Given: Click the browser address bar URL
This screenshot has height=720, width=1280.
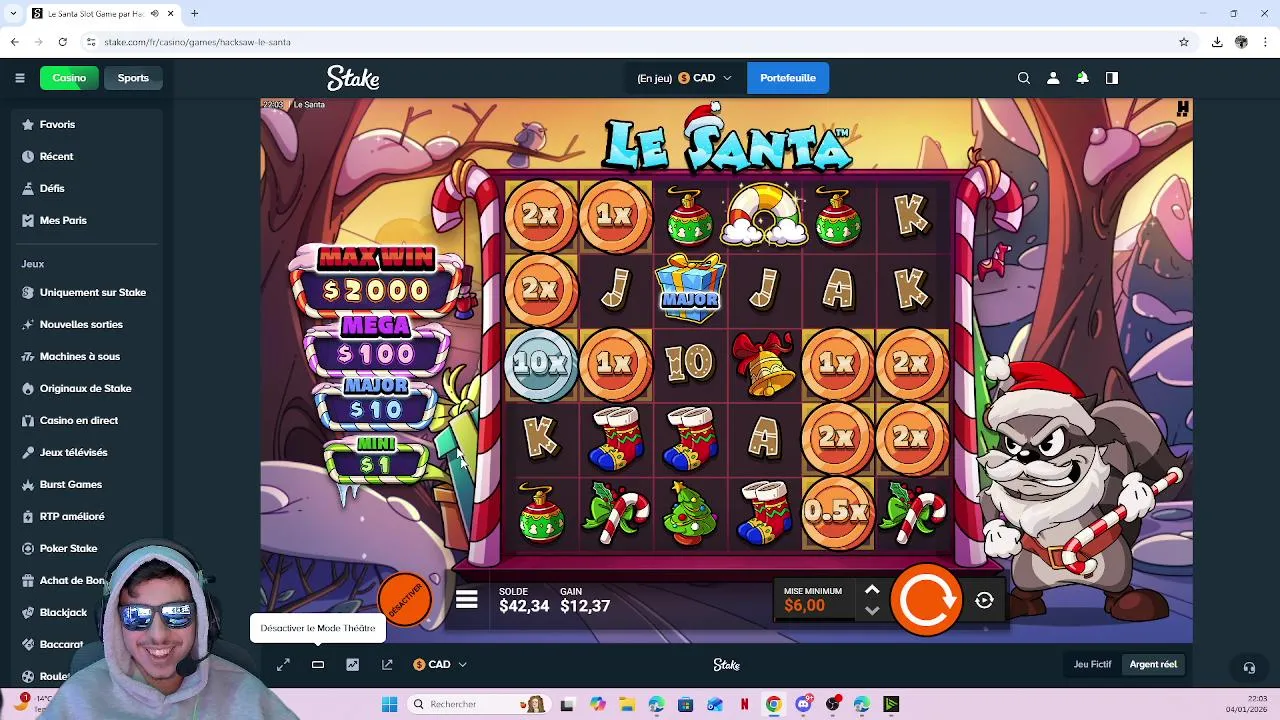Looking at the screenshot, I should pos(197,42).
